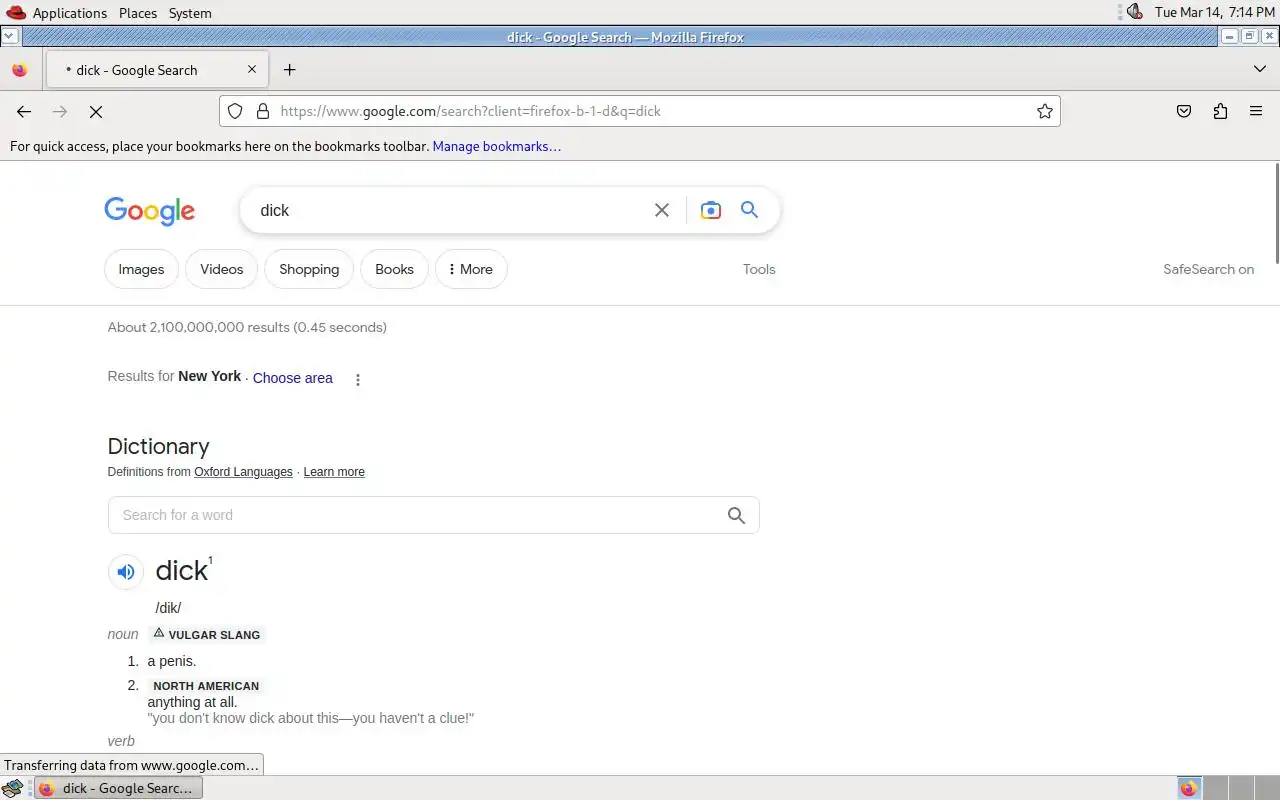1280x800 pixels.
Task: Expand the More filters dropdown
Action: tap(471, 269)
